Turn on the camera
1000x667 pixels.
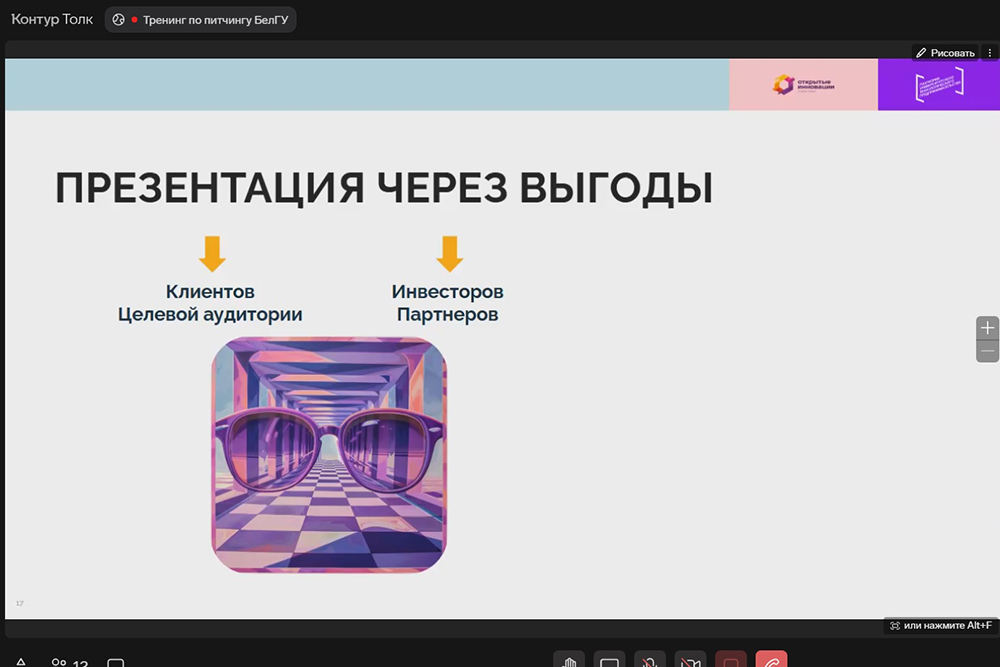[x=690, y=661]
